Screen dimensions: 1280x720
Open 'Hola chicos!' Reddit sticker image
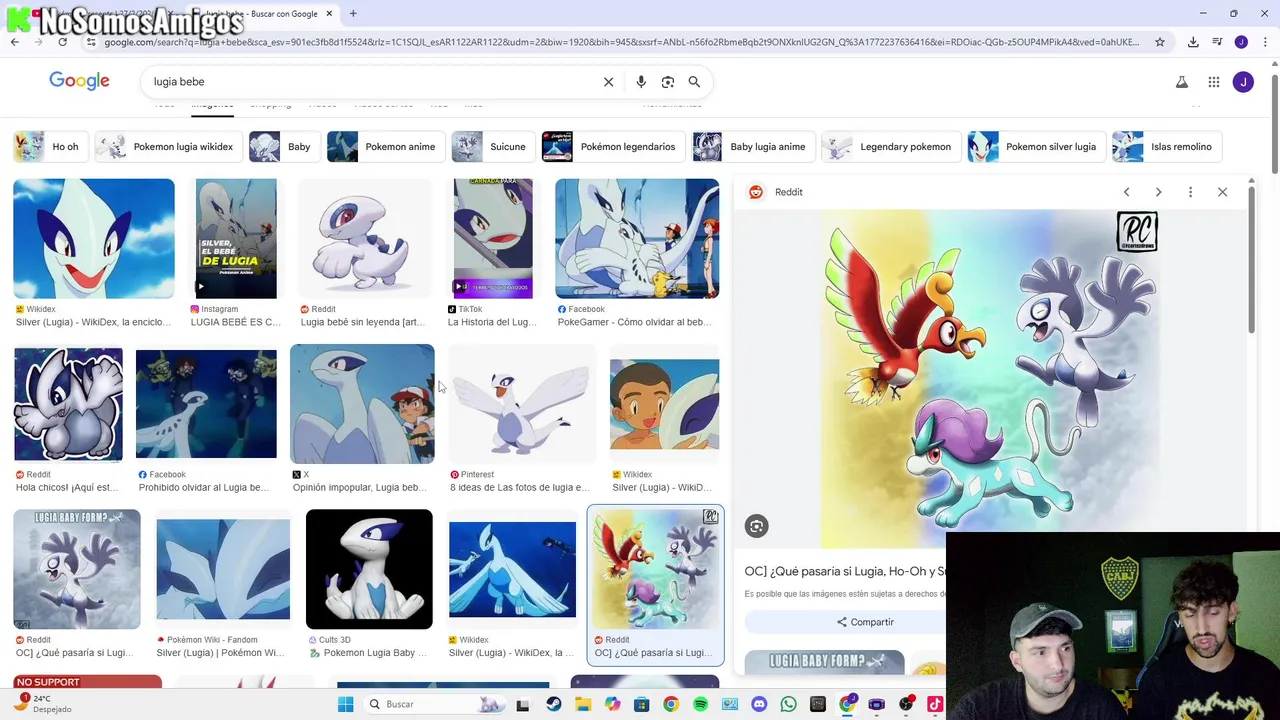tap(68, 404)
